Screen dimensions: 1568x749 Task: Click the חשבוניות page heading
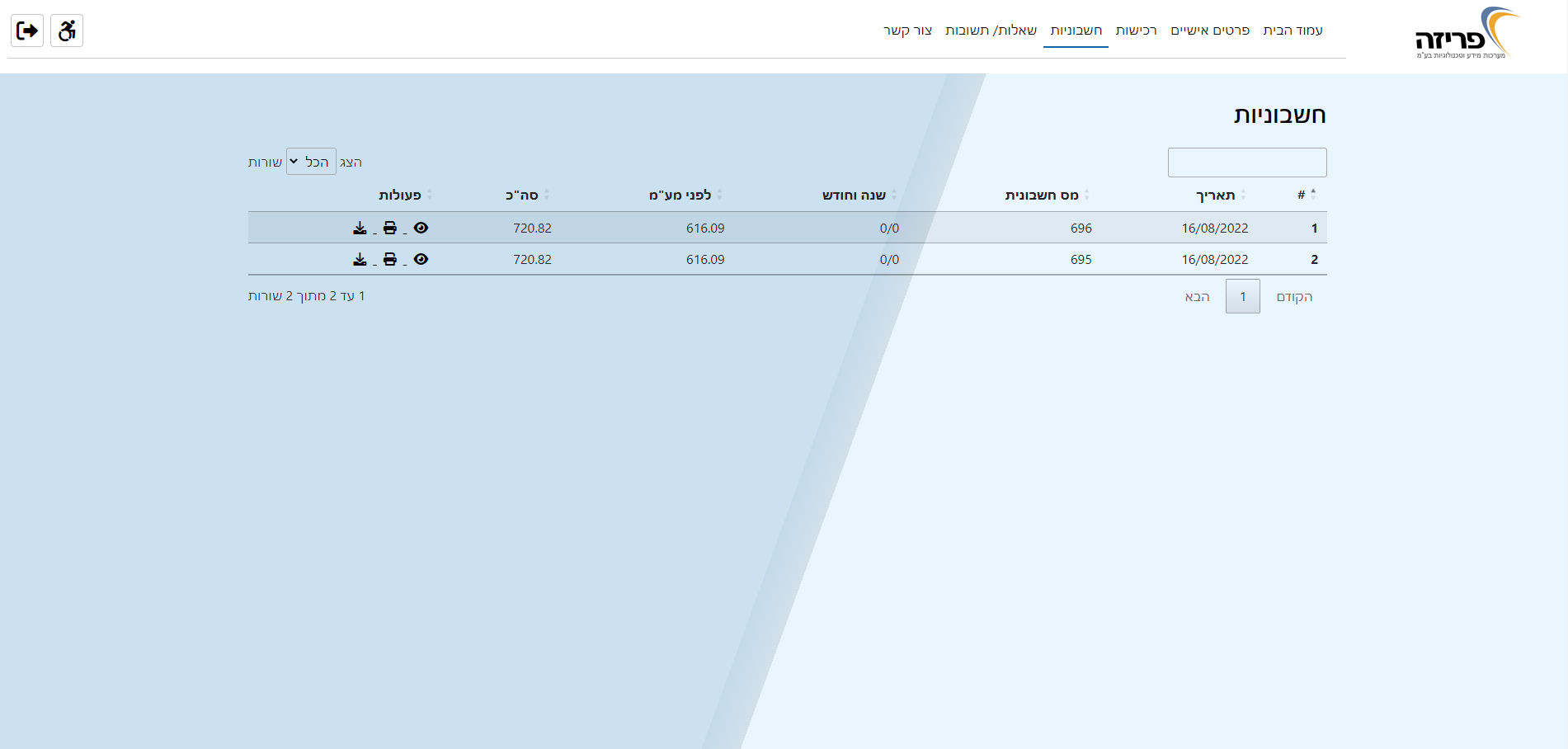pos(1279,115)
